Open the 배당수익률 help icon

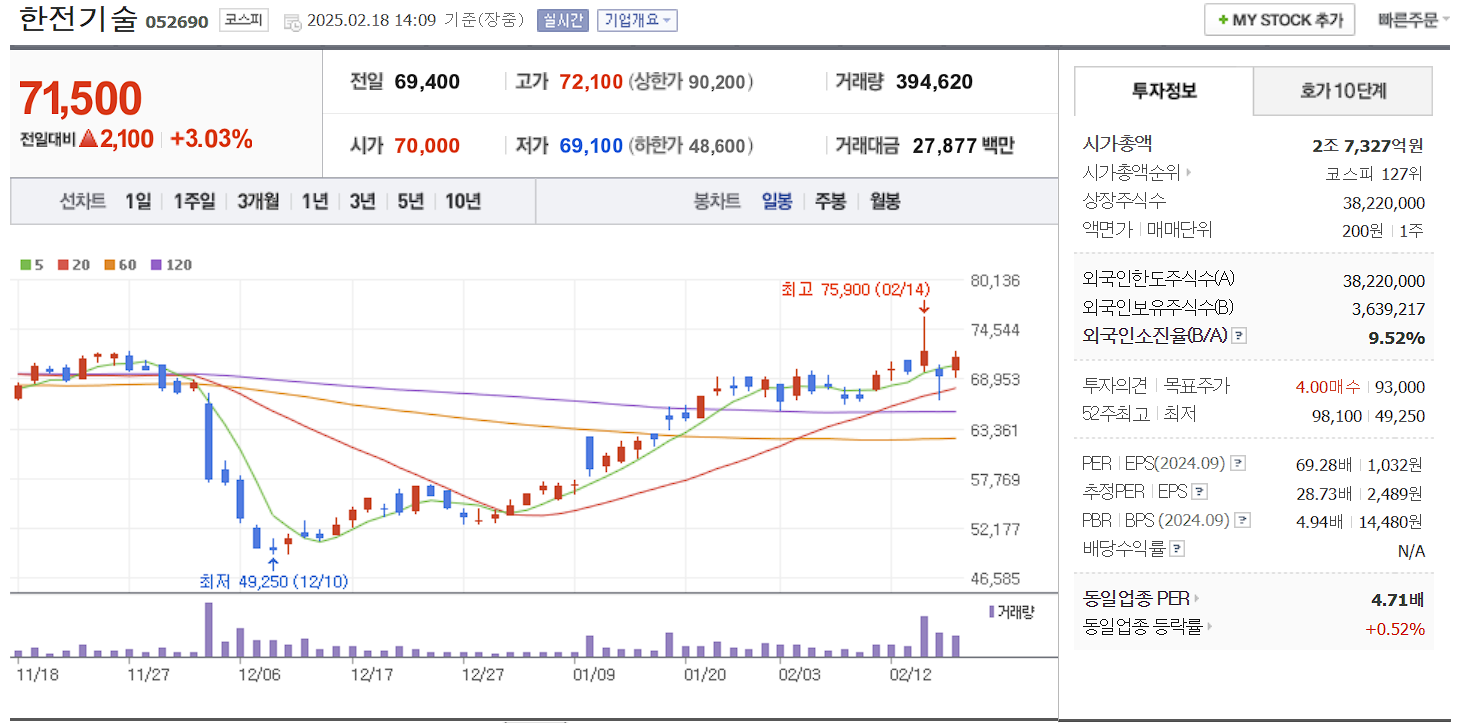point(1176,547)
